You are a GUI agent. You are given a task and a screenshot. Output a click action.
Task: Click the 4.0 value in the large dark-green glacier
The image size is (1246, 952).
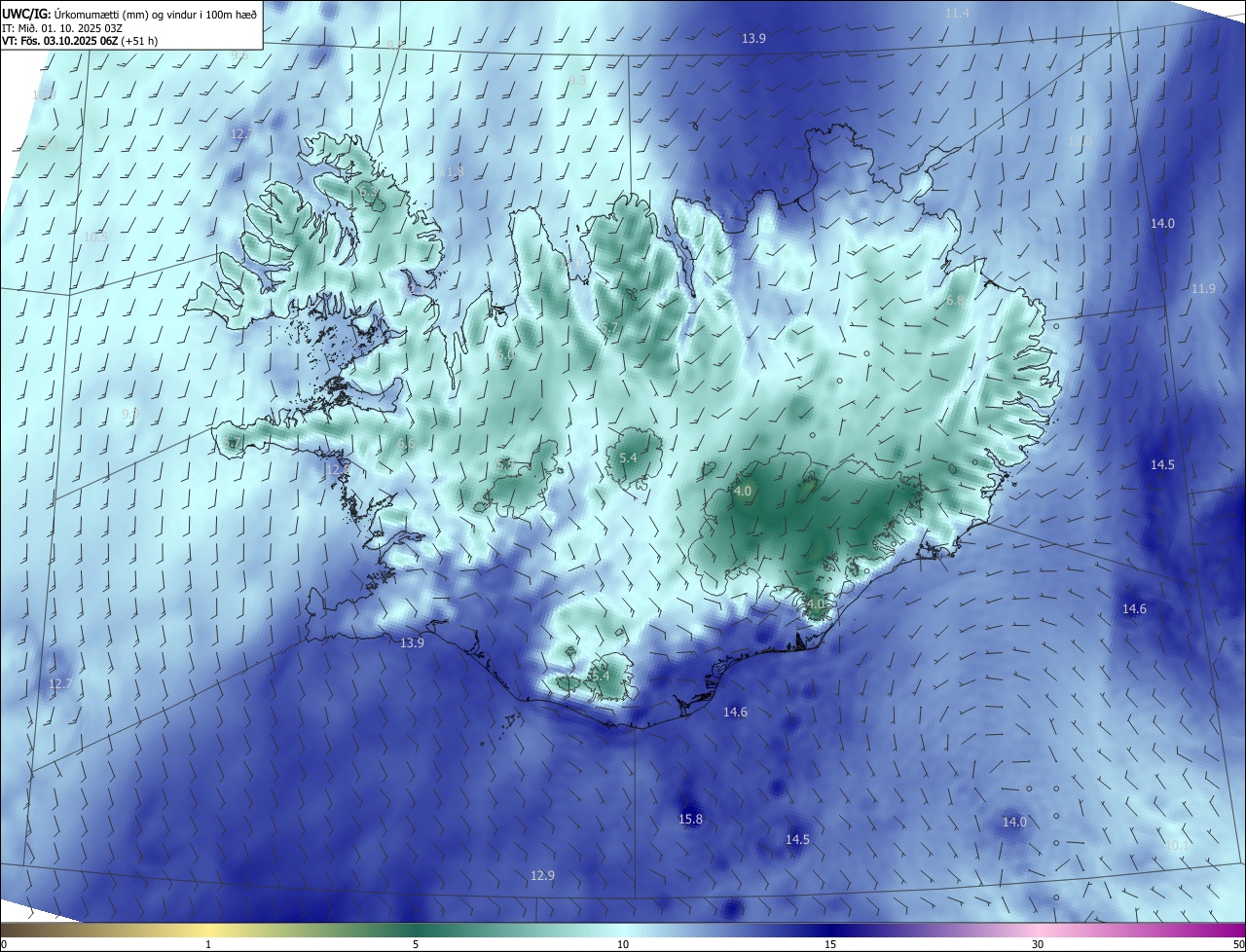[743, 492]
